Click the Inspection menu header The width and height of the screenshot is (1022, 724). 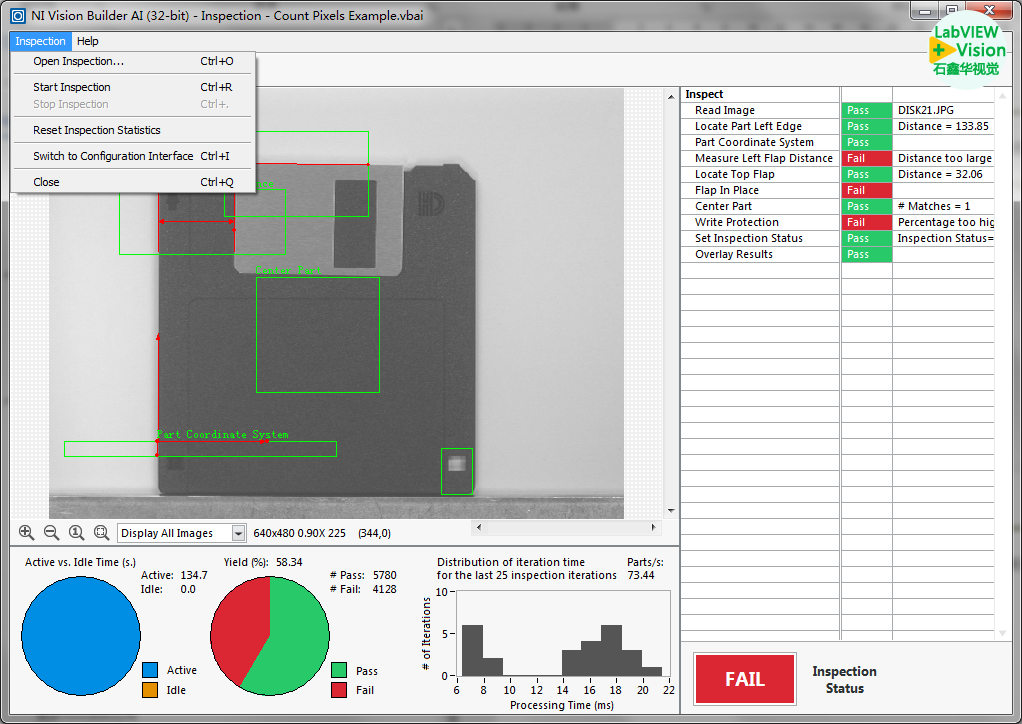[x=40, y=41]
